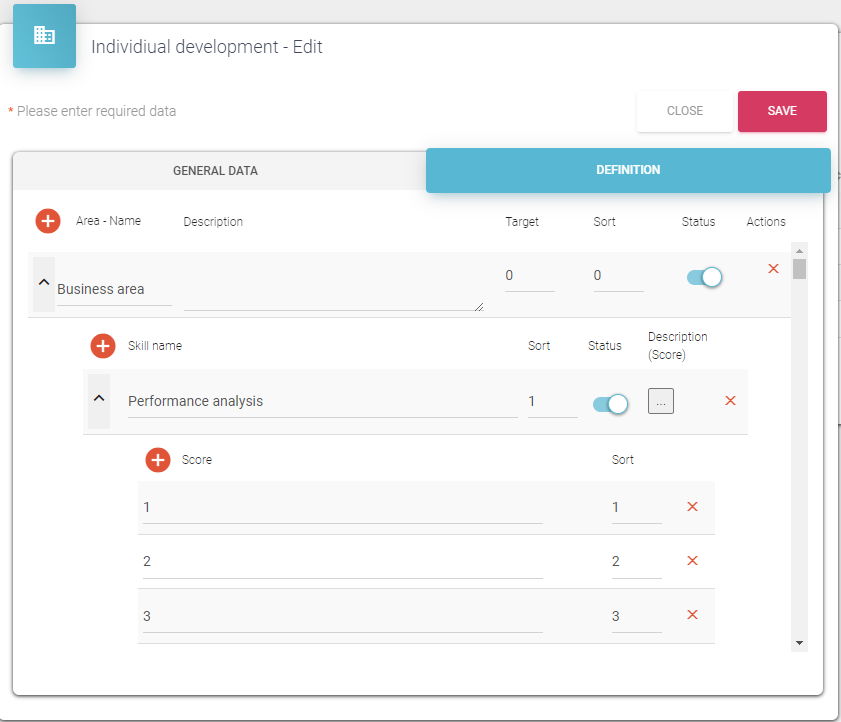This screenshot has width=841, height=722.
Task: Collapse the Performance analysis skill
Action: (99, 398)
